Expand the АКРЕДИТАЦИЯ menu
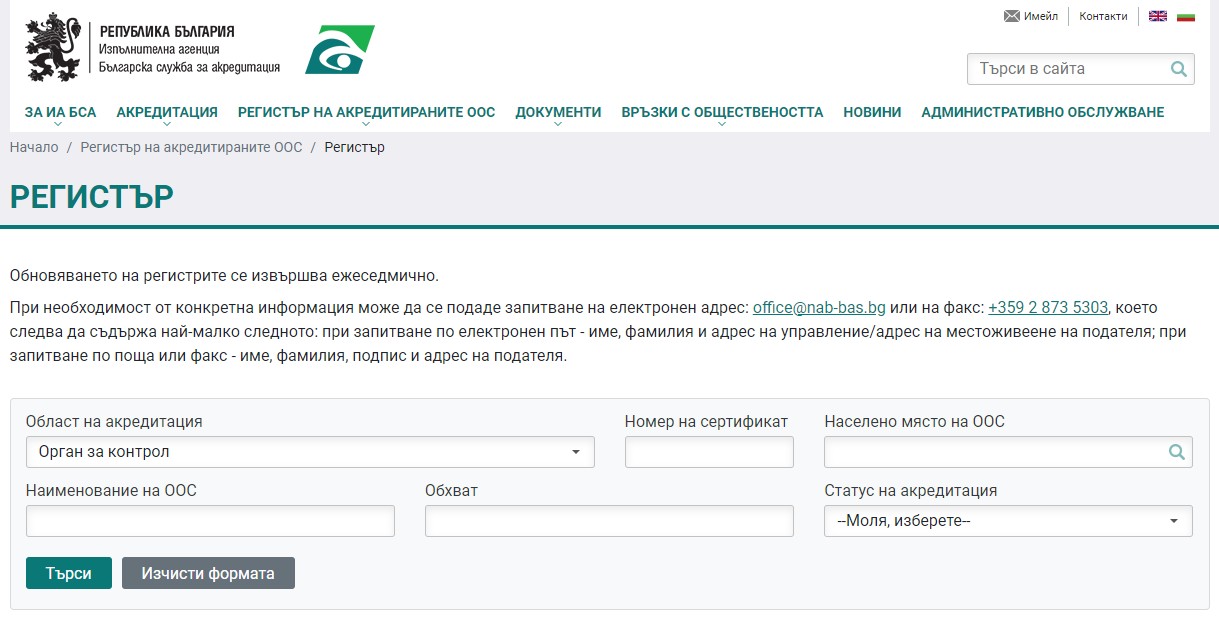Screen dimensions: 1219x623 pos(167,112)
